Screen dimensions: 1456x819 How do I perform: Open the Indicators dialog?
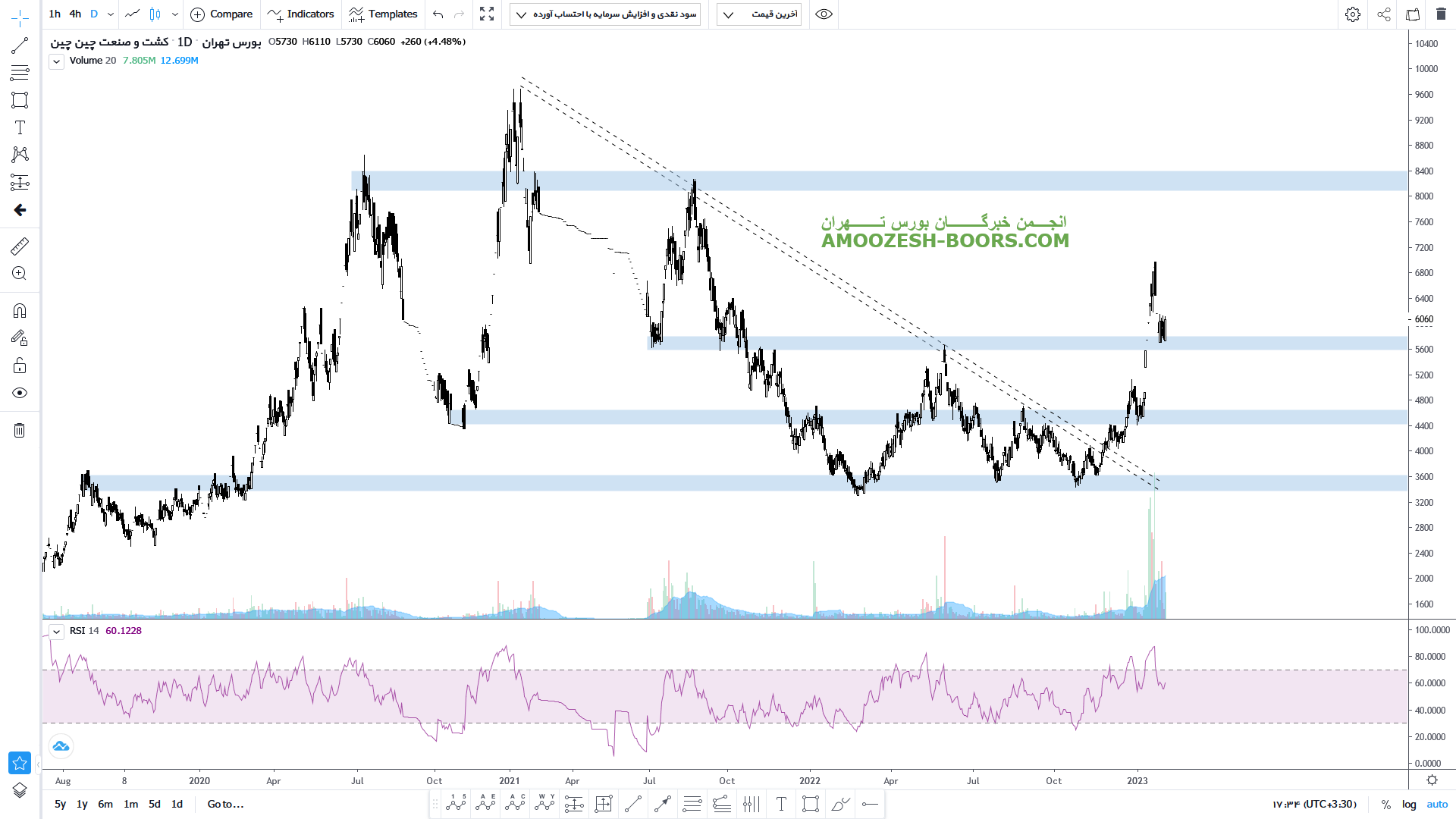pos(301,14)
